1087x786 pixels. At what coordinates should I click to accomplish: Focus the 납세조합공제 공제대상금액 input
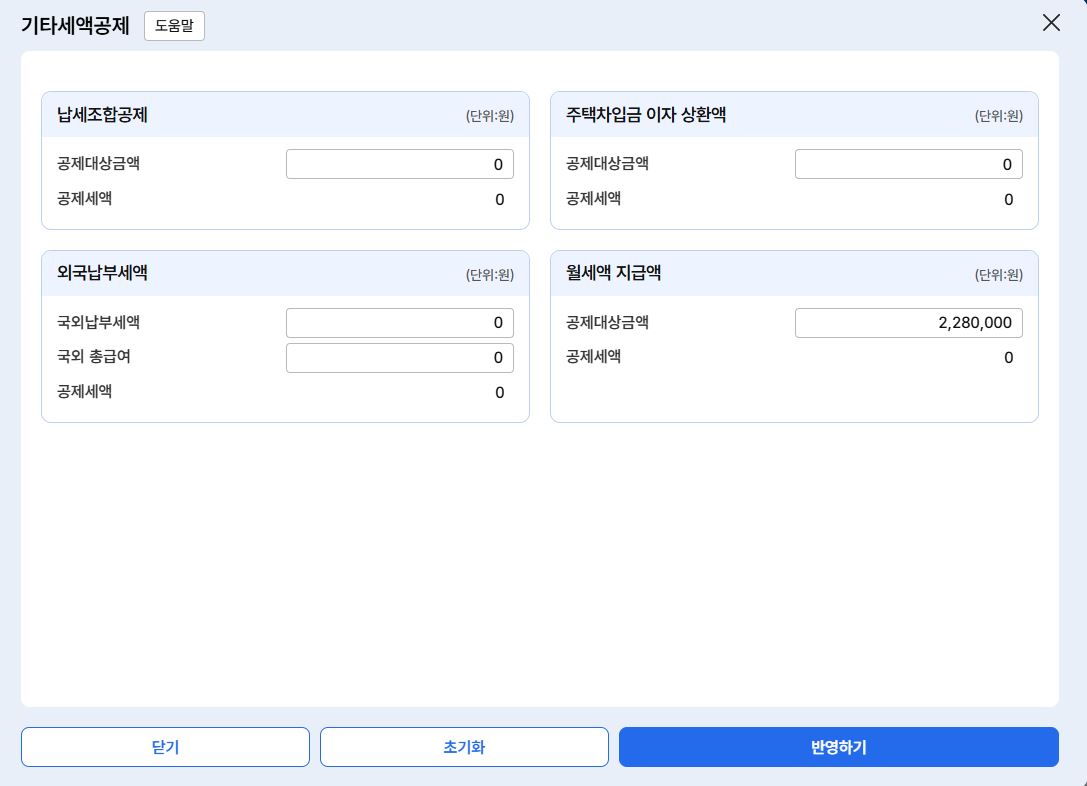point(399,164)
